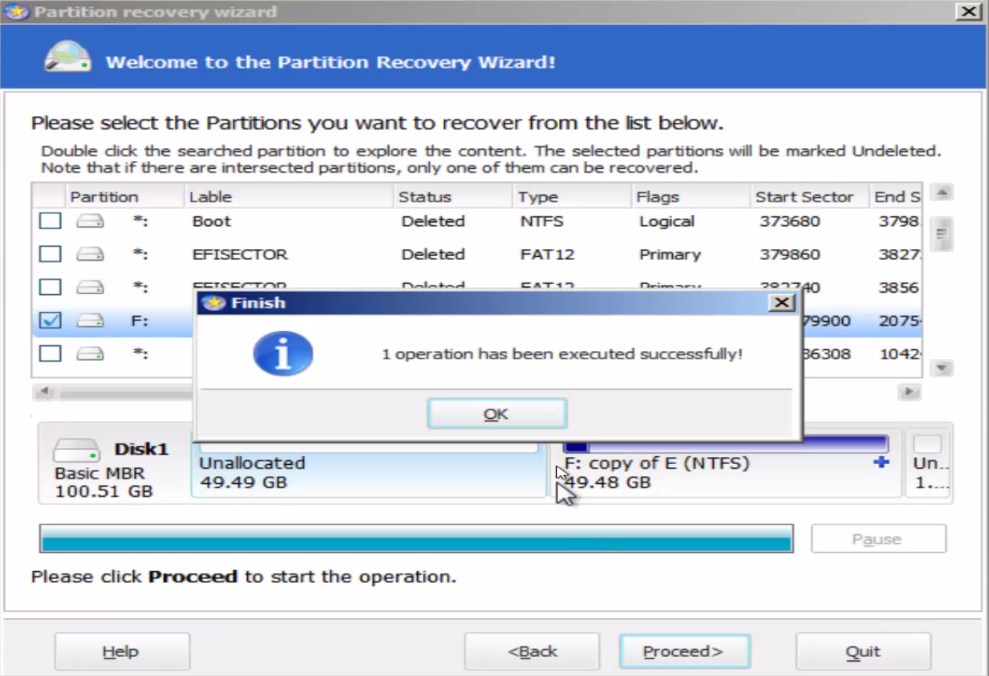Click the Type column header

(572, 197)
